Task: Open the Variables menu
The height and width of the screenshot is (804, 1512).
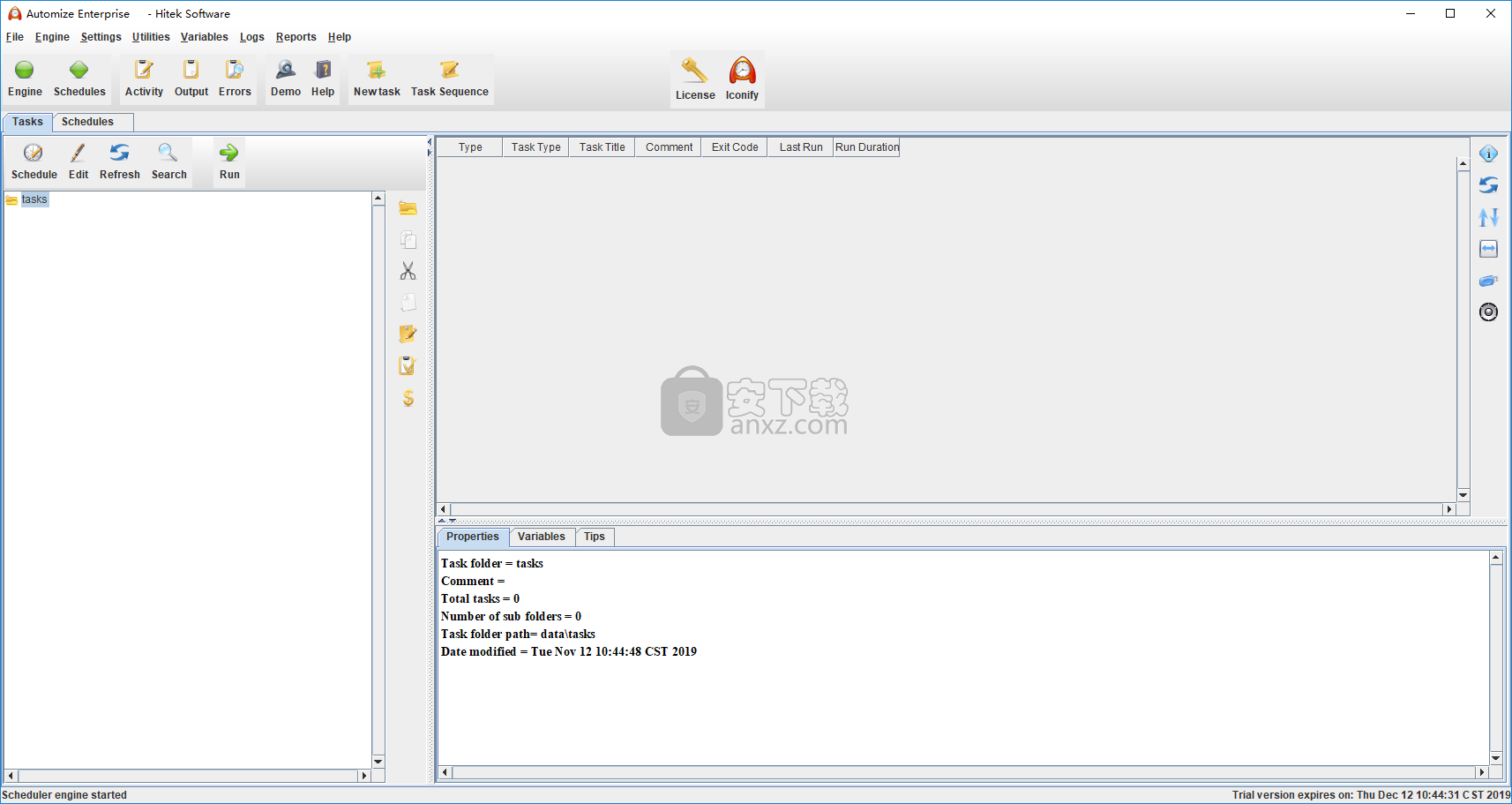Action: (x=204, y=37)
